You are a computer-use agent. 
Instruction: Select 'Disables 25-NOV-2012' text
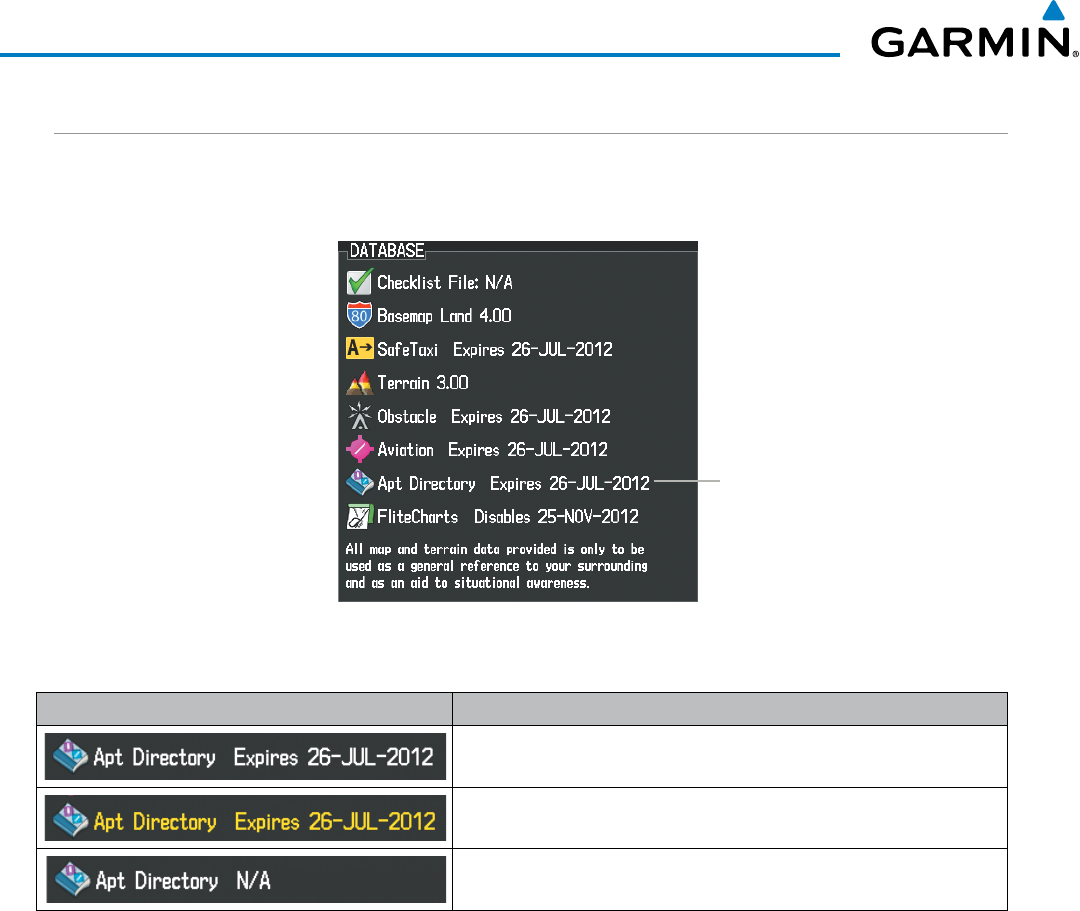[556, 516]
